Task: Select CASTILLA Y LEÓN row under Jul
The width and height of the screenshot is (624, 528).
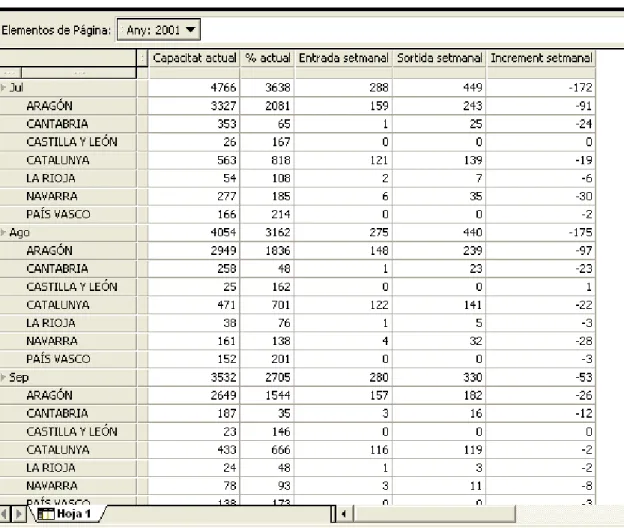Action: (68, 142)
